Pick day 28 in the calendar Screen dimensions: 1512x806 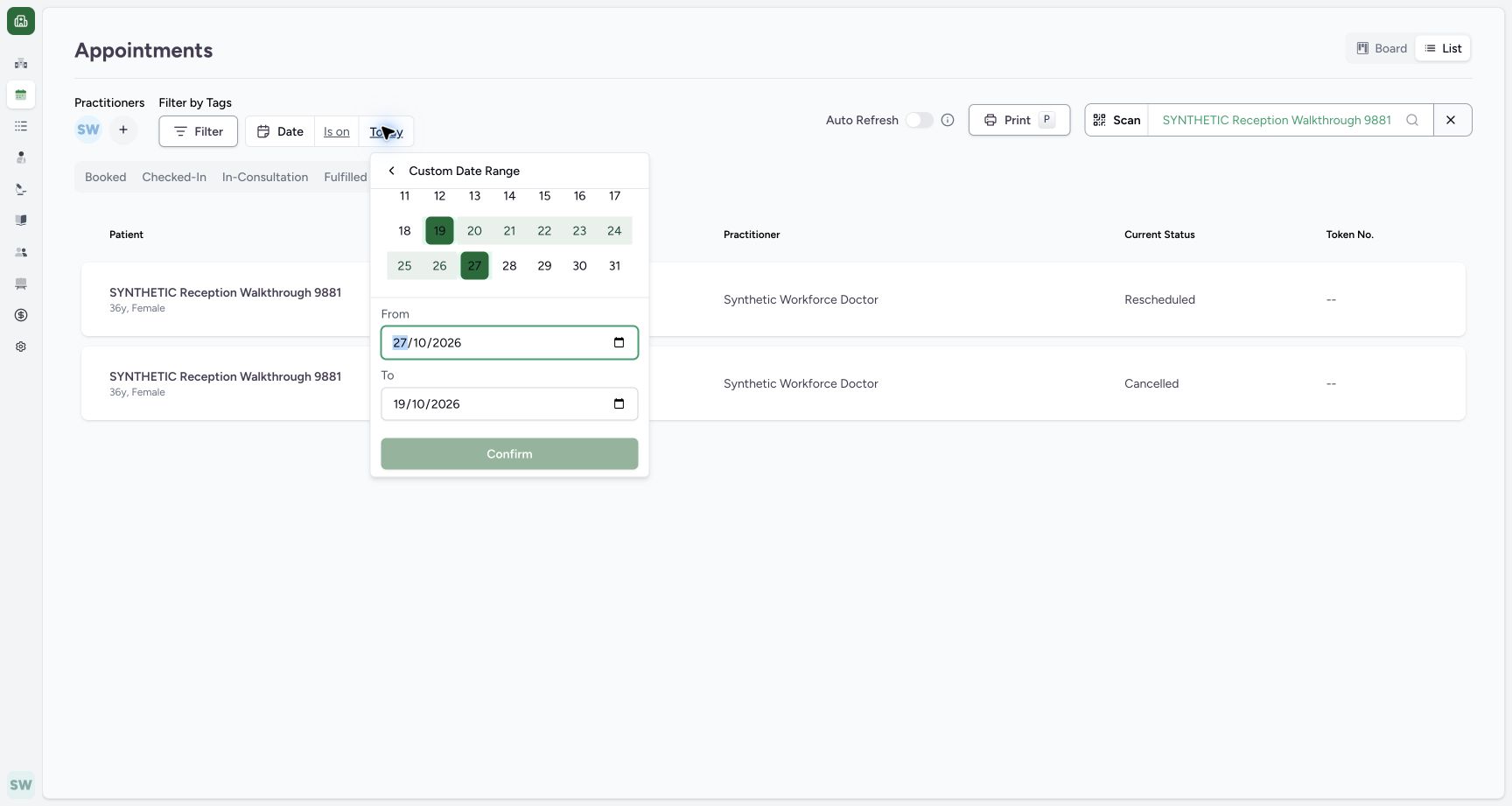(x=509, y=266)
